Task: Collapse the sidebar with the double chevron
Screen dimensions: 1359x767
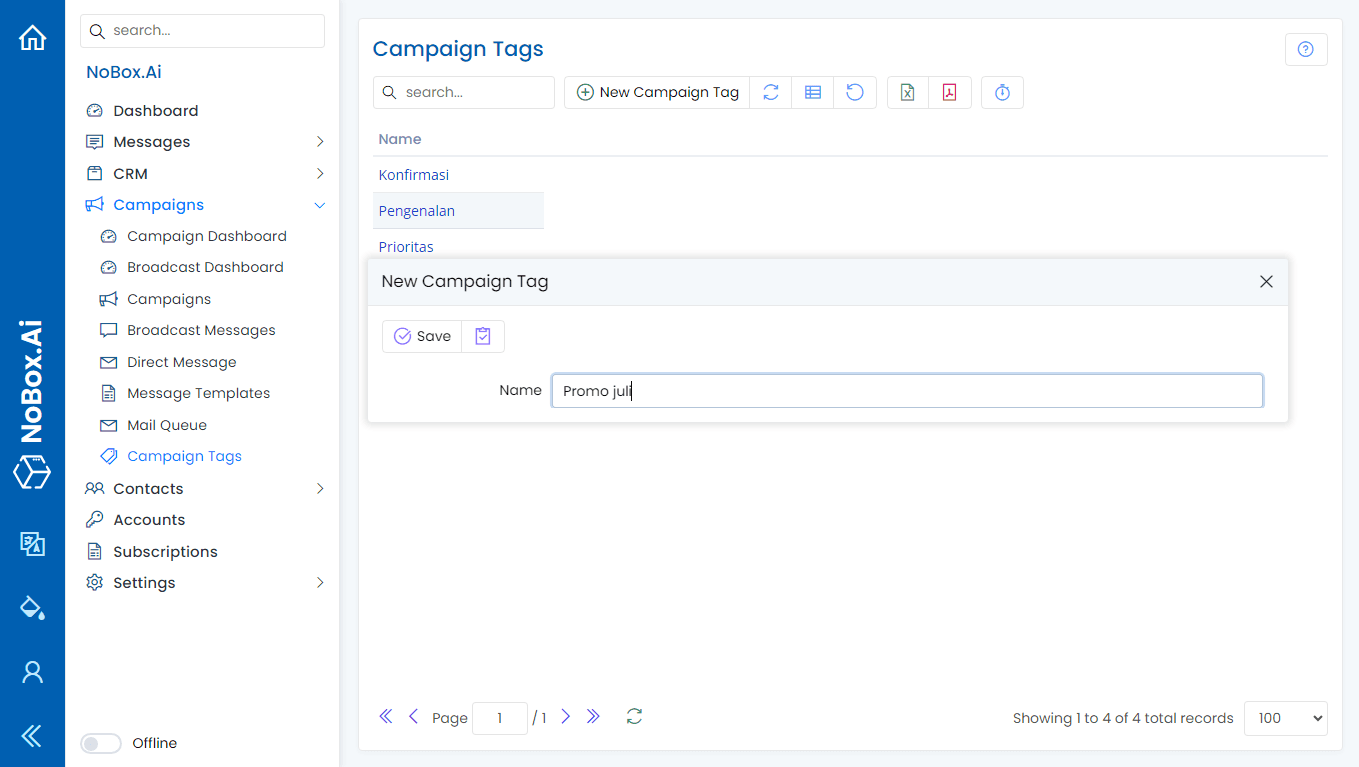Action: click(32, 735)
